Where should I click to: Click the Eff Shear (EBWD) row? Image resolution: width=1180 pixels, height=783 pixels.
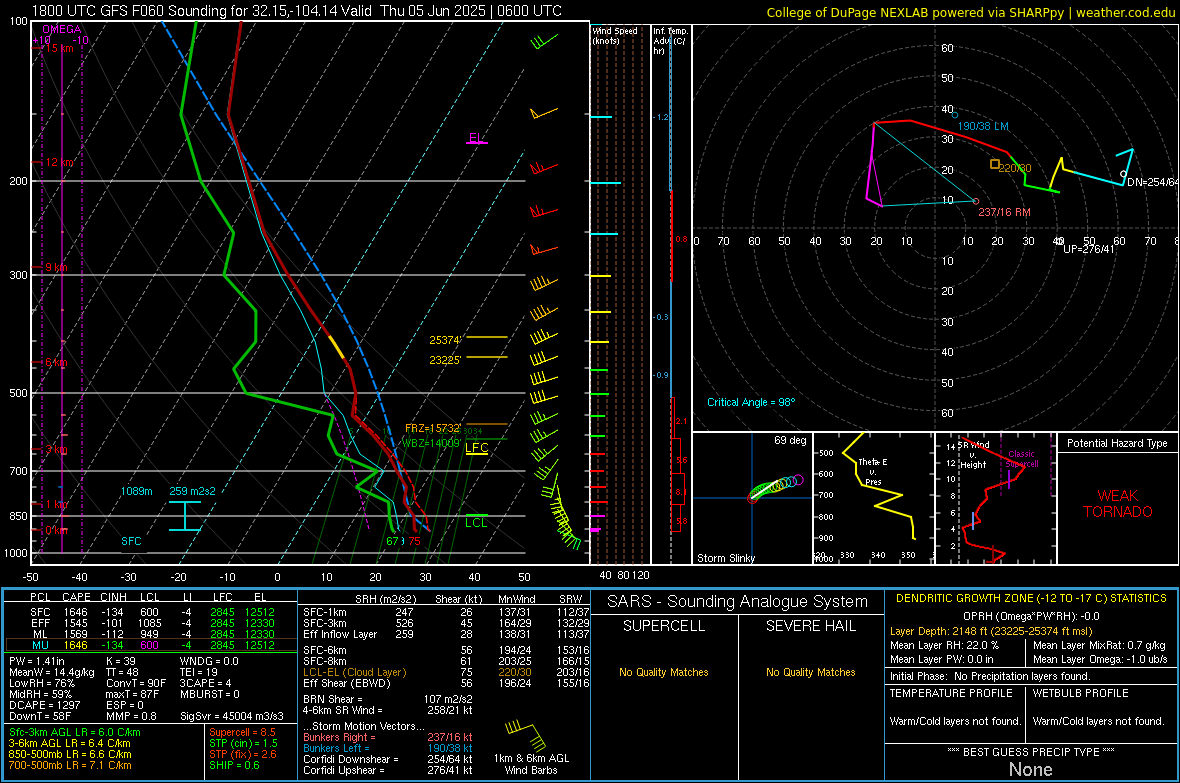(446, 683)
